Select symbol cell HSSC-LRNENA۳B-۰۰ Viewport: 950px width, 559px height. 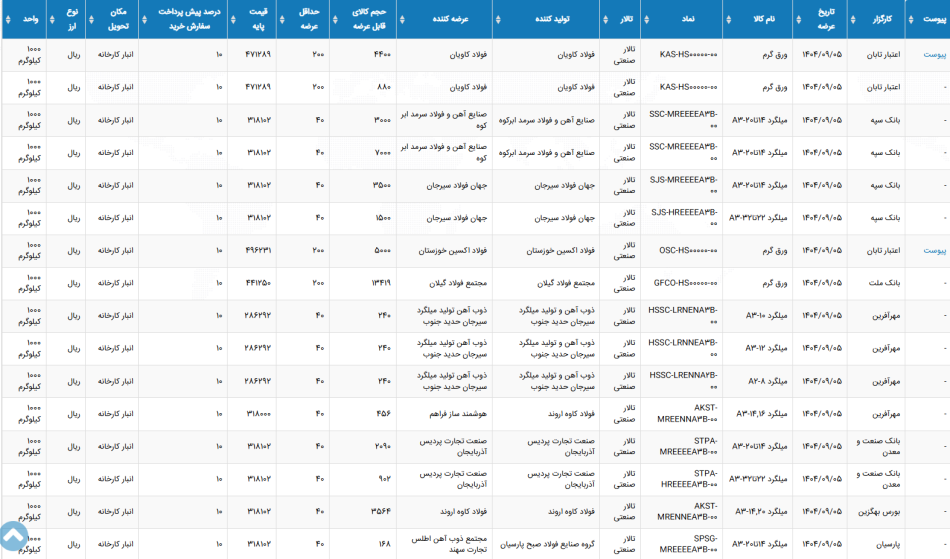pos(683,316)
